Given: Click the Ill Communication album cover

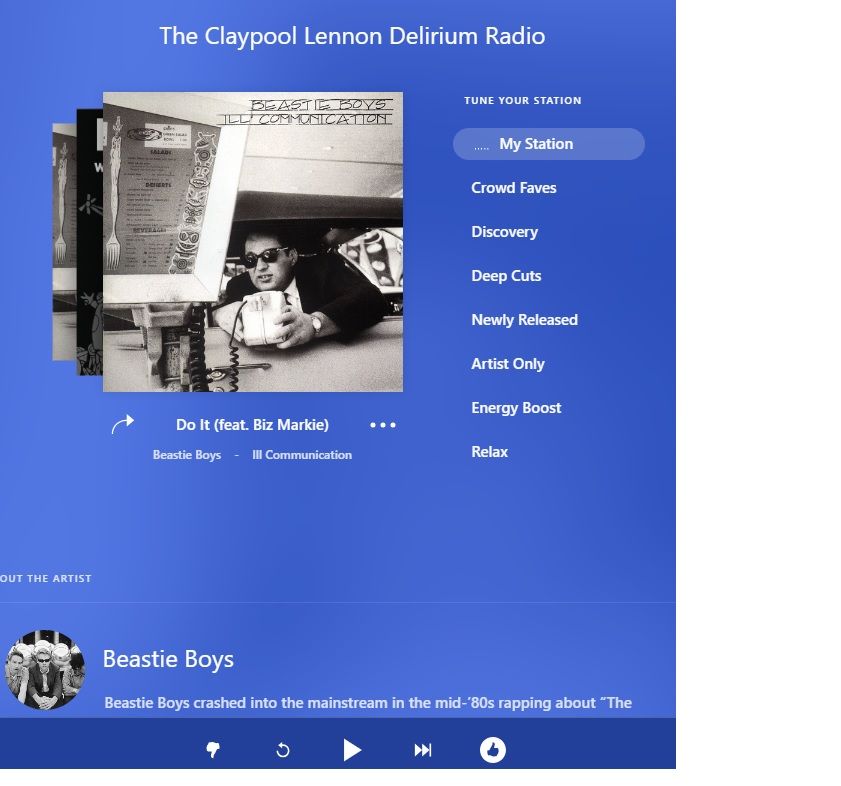Looking at the screenshot, I should (x=253, y=242).
